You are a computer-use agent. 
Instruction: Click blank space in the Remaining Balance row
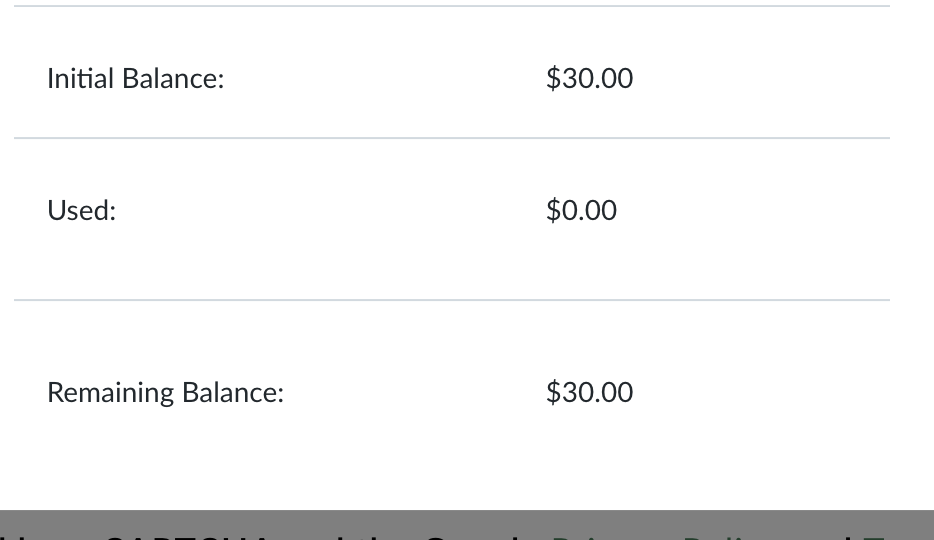tap(381, 393)
